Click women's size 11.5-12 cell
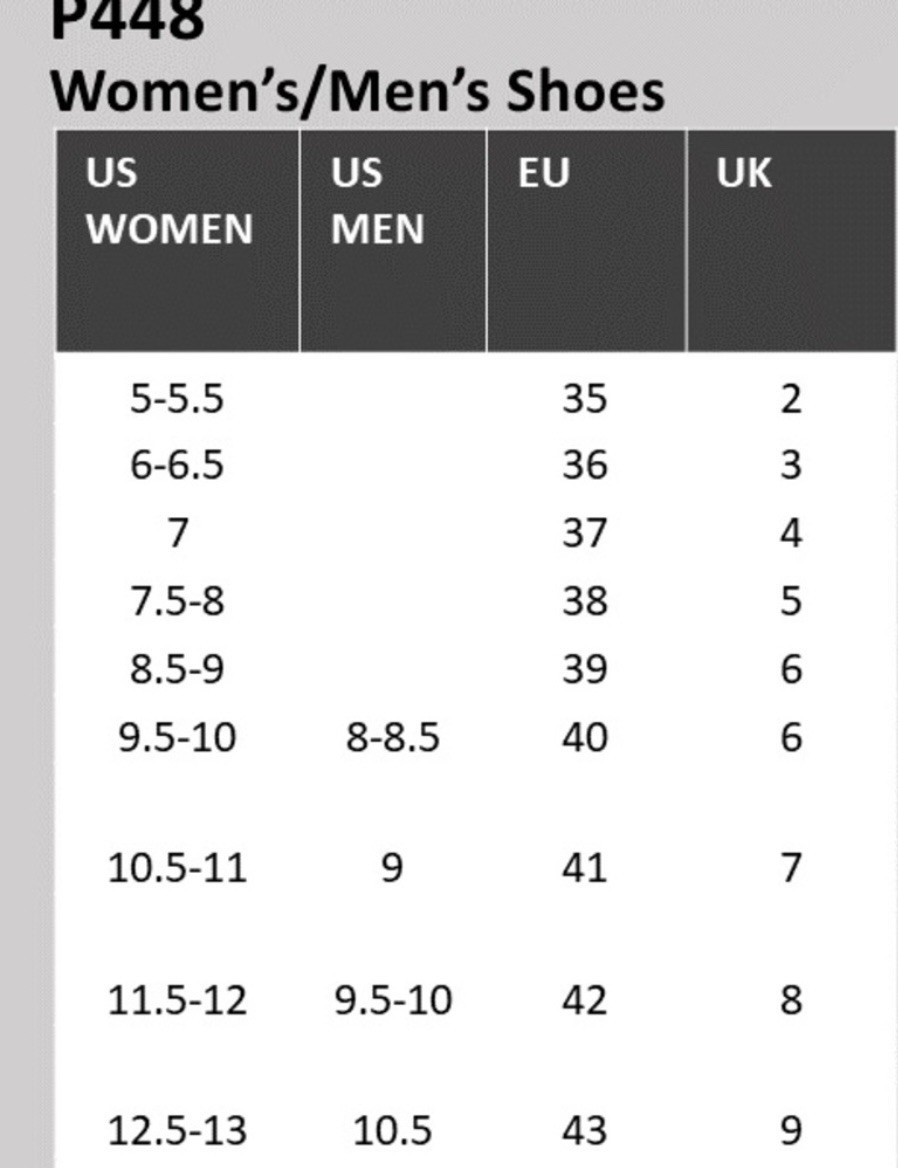The height and width of the screenshot is (1168, 898). pos(177,1000)
